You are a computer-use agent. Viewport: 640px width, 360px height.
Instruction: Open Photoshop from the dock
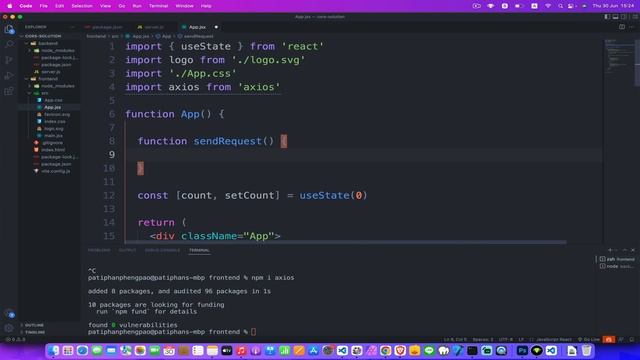[522, 350]
